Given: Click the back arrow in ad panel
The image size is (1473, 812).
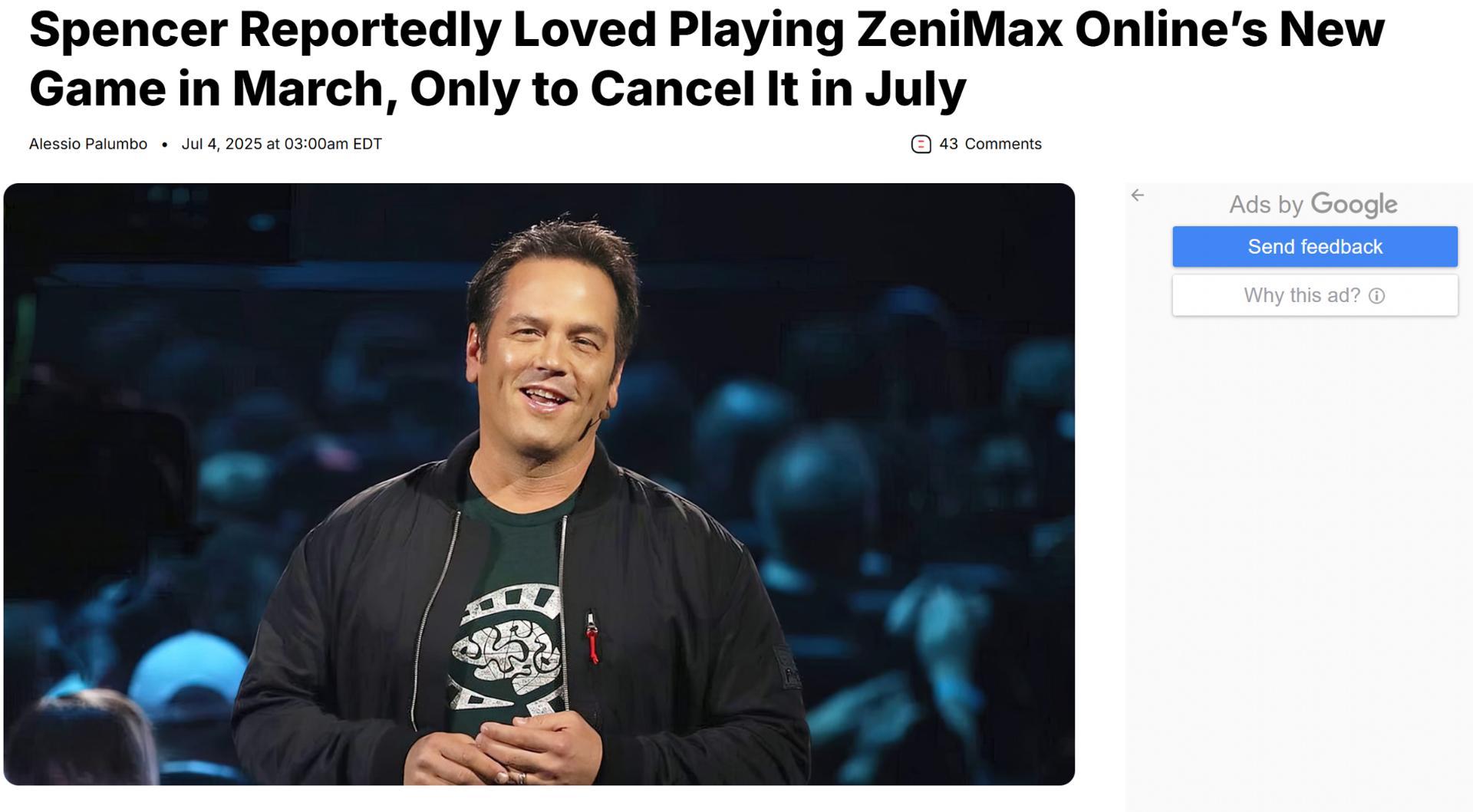Looking at the screenshot, I should click(1138, 196).
